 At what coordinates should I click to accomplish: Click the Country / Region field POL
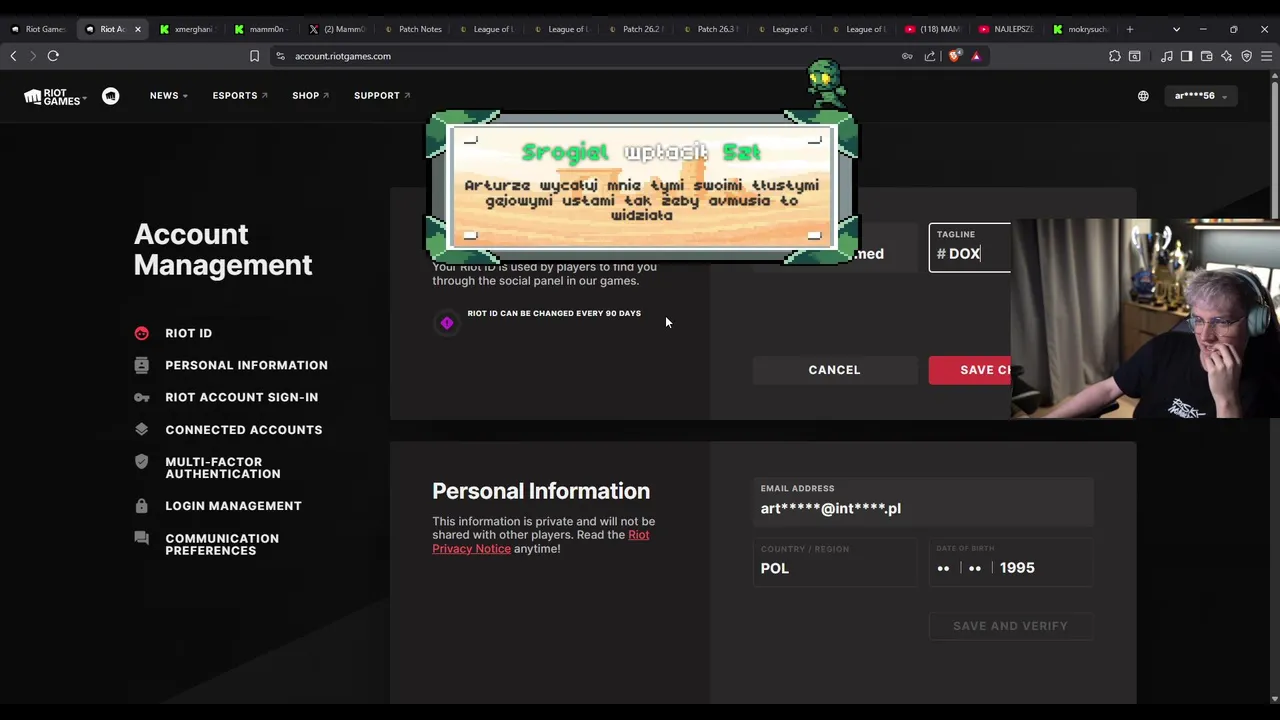pyautogui.click(x=834, y=562)
